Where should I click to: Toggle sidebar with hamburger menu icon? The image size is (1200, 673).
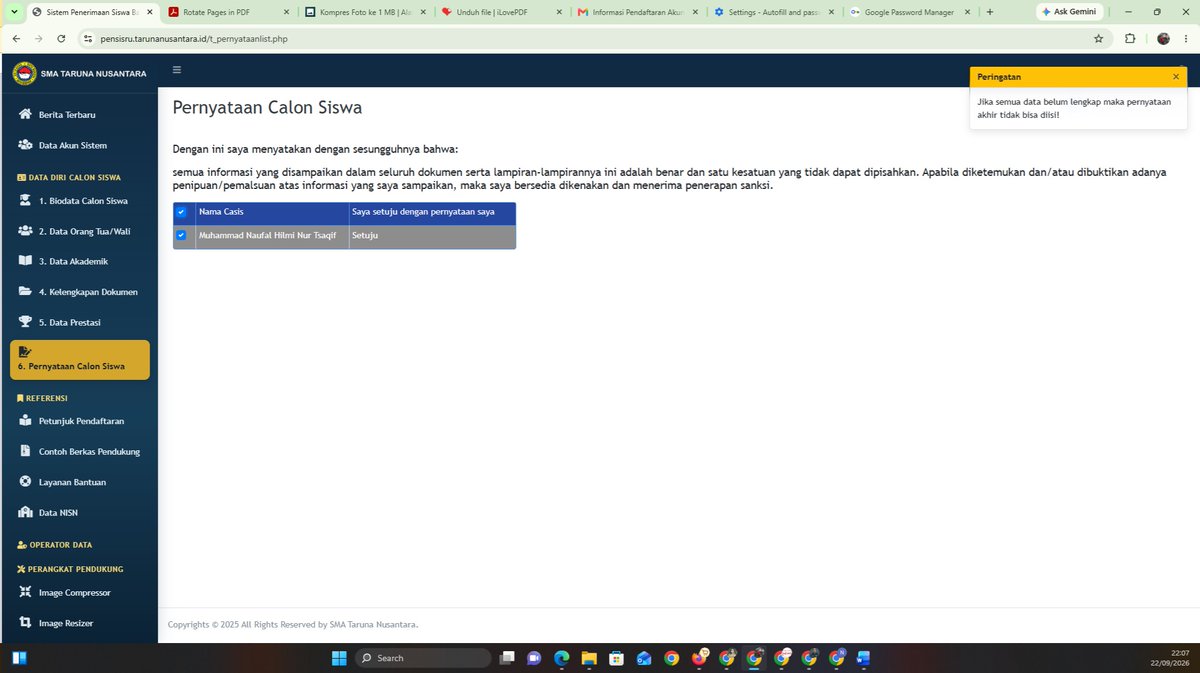[x=177, y=70]
